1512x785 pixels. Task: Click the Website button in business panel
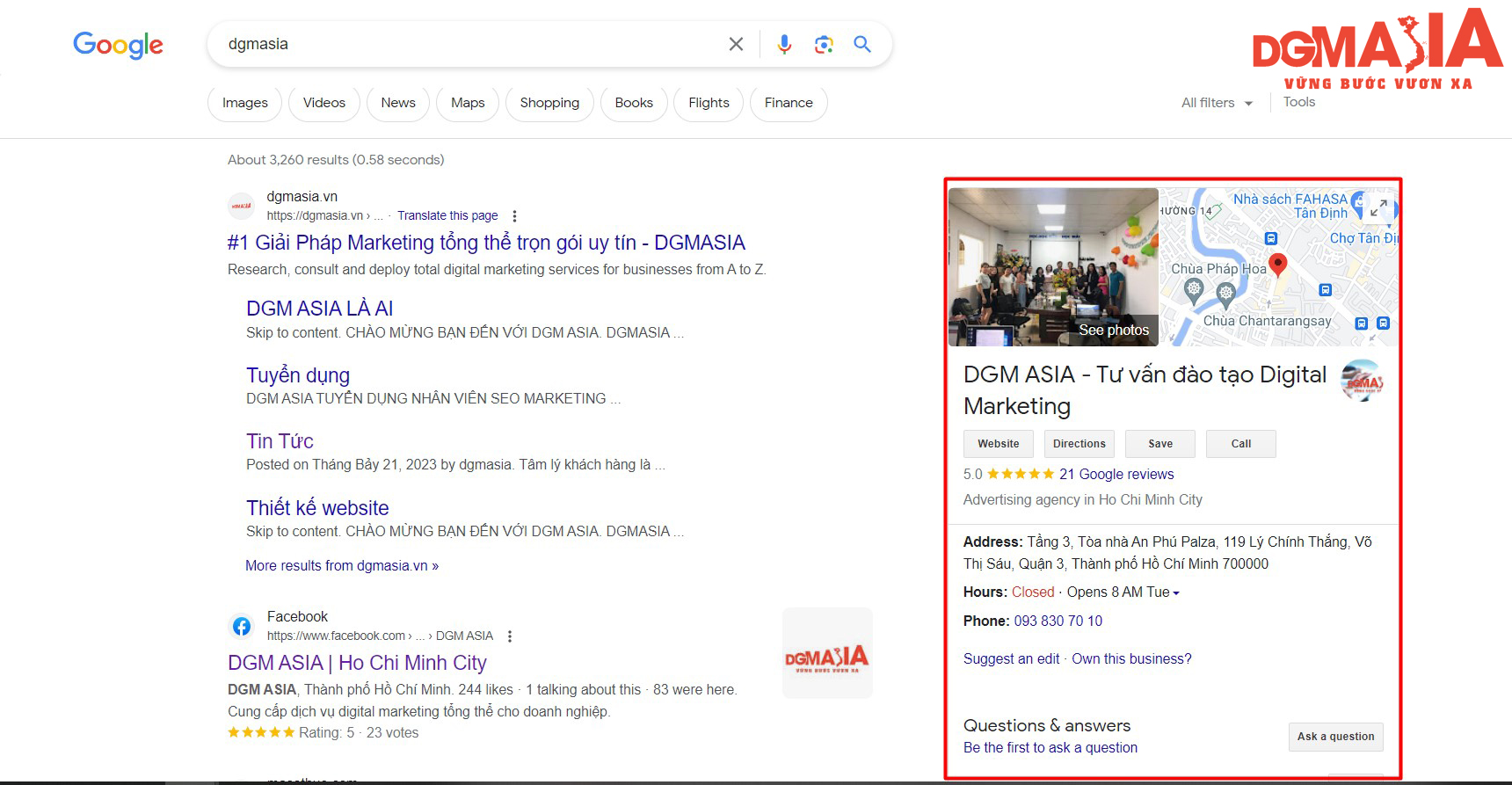(999, 444)
